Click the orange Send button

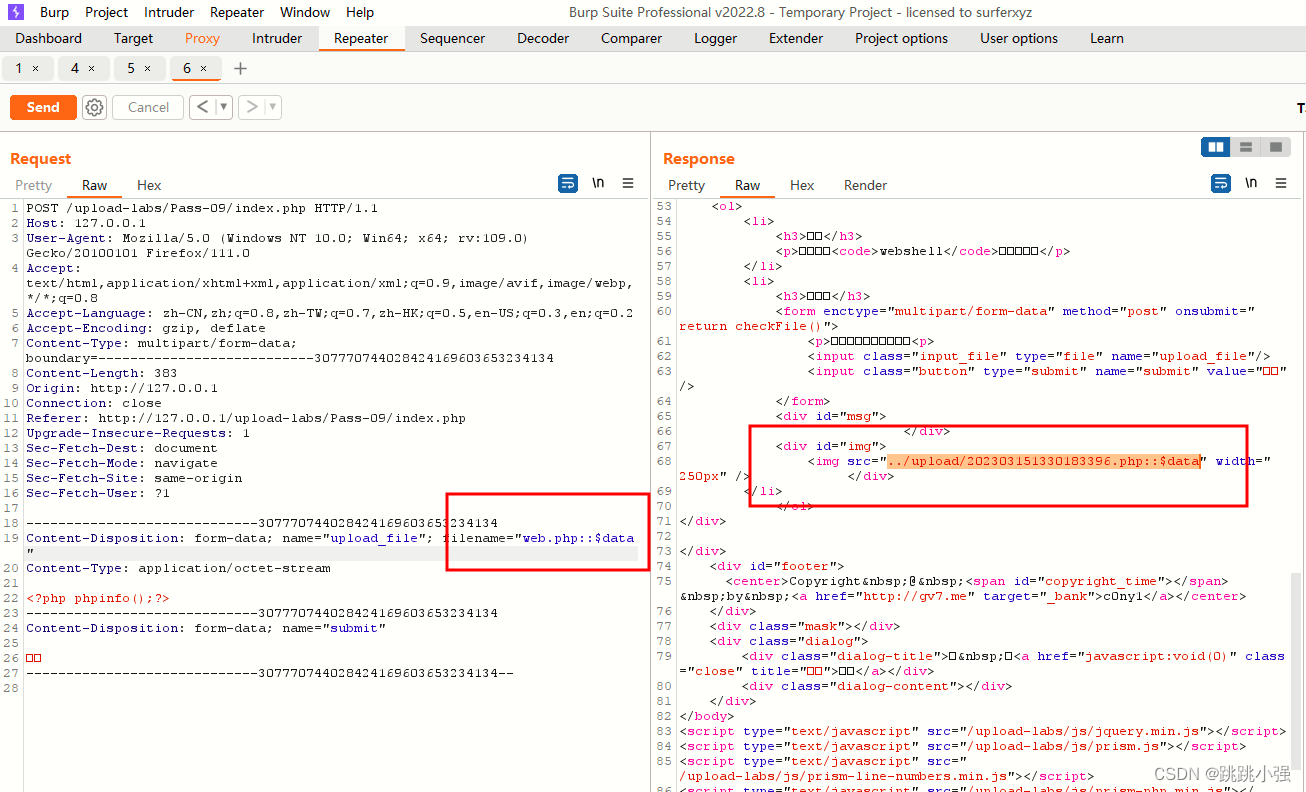43,107
